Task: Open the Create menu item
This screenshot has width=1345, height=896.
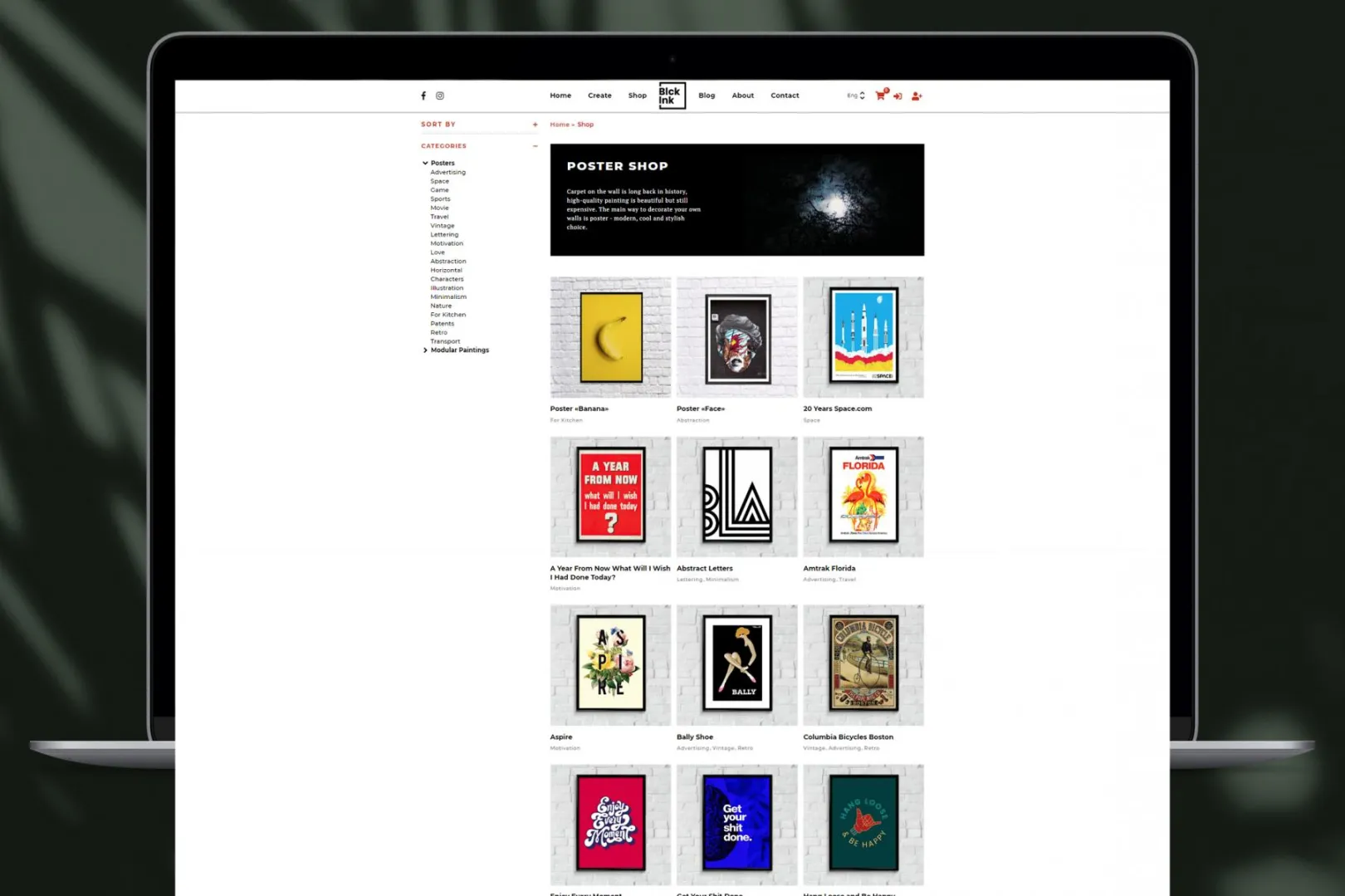Action: coord(599,95)
